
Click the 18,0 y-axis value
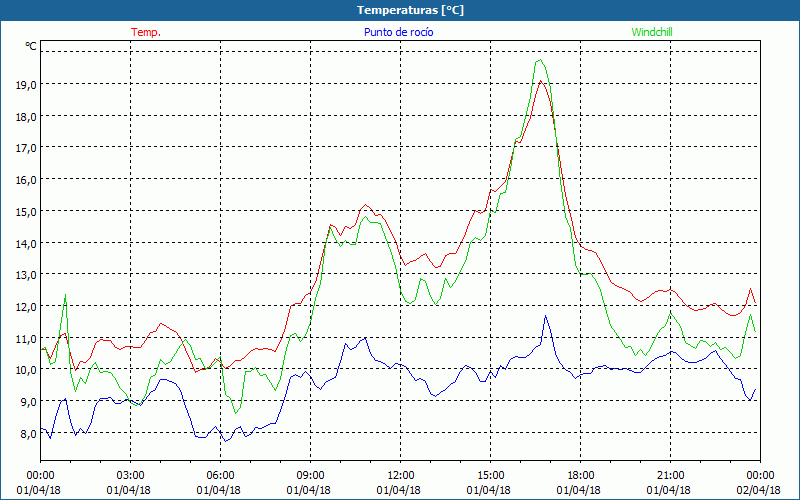pyautogui.click(x=26, y=116)
